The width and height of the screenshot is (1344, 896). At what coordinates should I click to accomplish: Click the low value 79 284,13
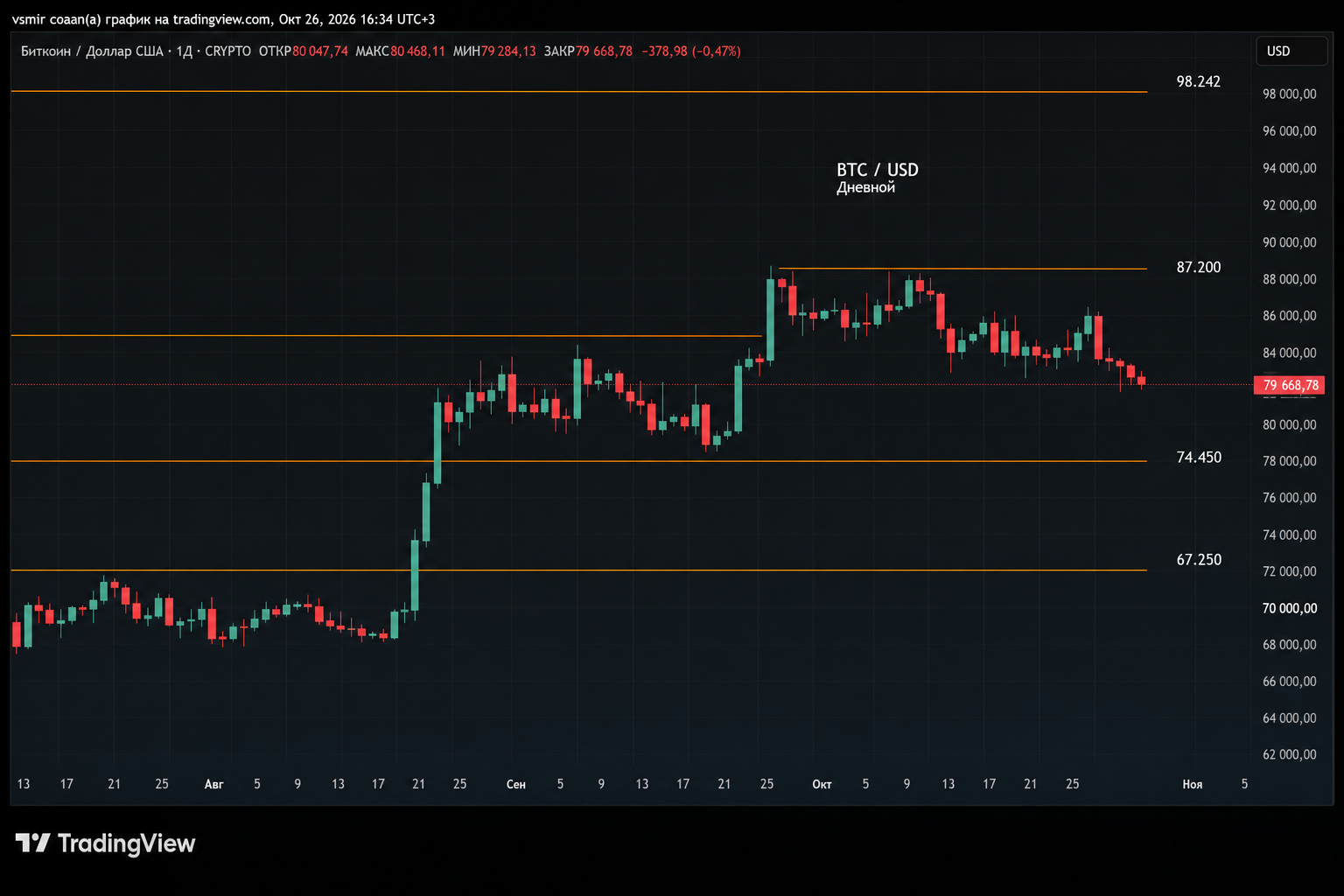click(508, 51)
